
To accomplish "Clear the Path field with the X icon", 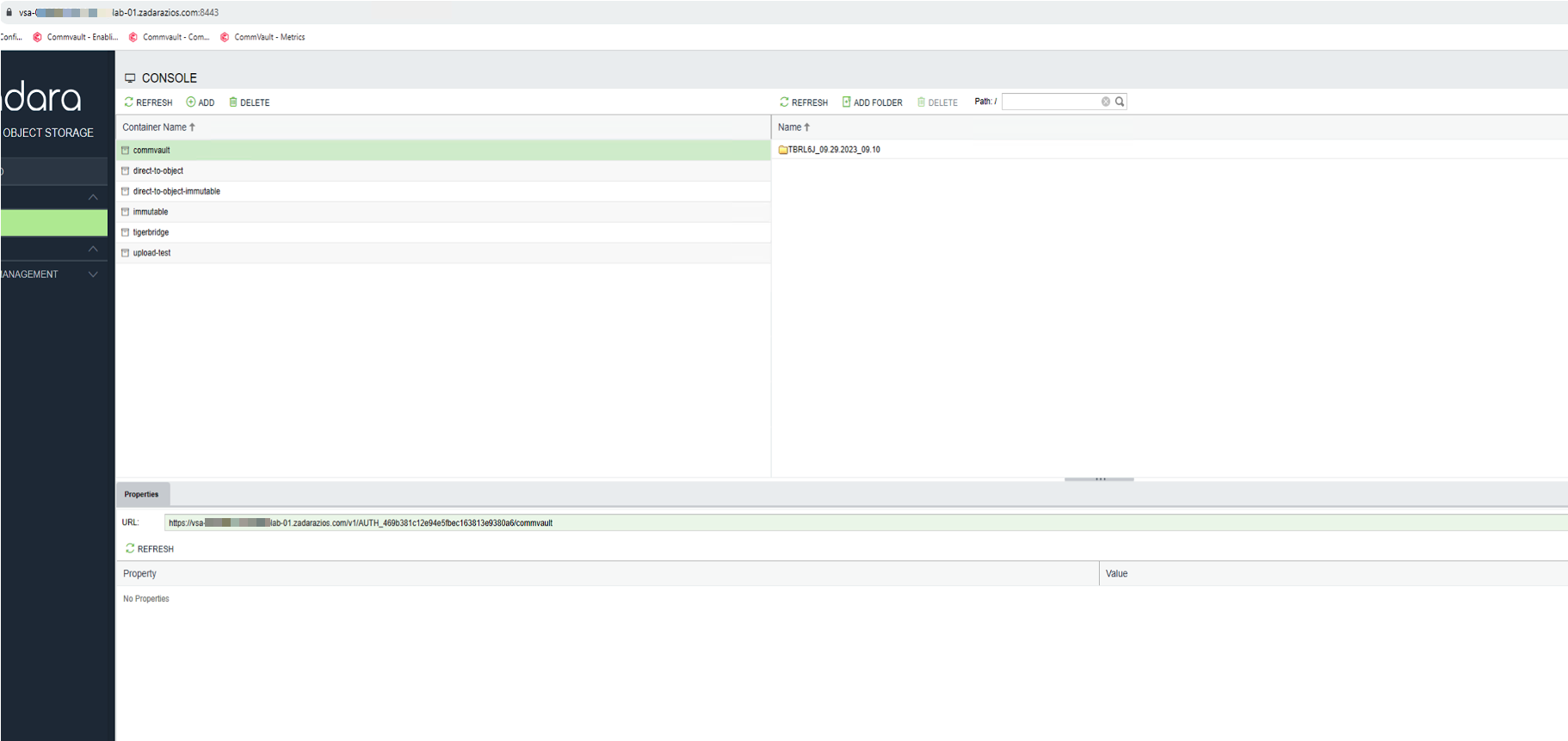I will point(1106,102).
